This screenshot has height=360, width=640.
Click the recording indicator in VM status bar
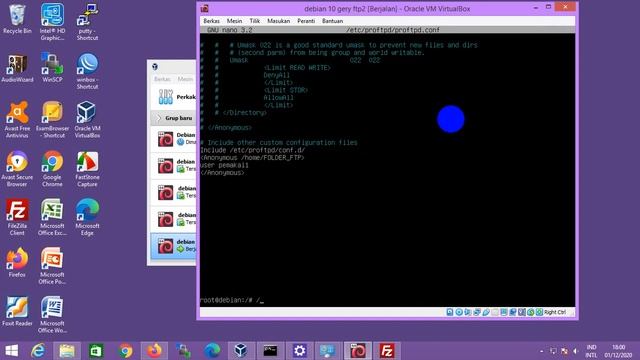click(x=513, y=312)
